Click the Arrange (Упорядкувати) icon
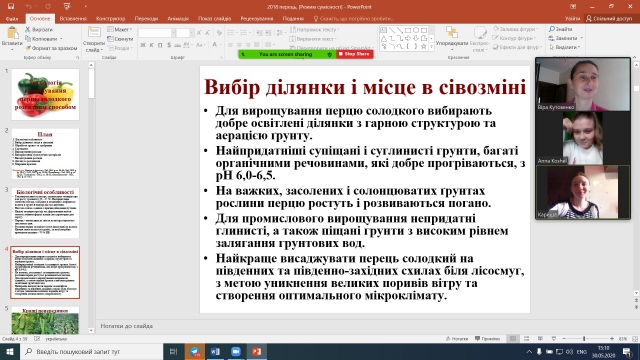640x360 pixels. (452, 32)
